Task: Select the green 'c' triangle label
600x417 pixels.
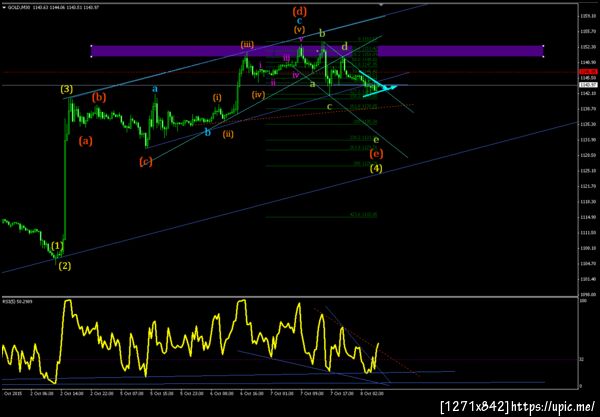Action: pyautogui.click(x=329, y=107)
